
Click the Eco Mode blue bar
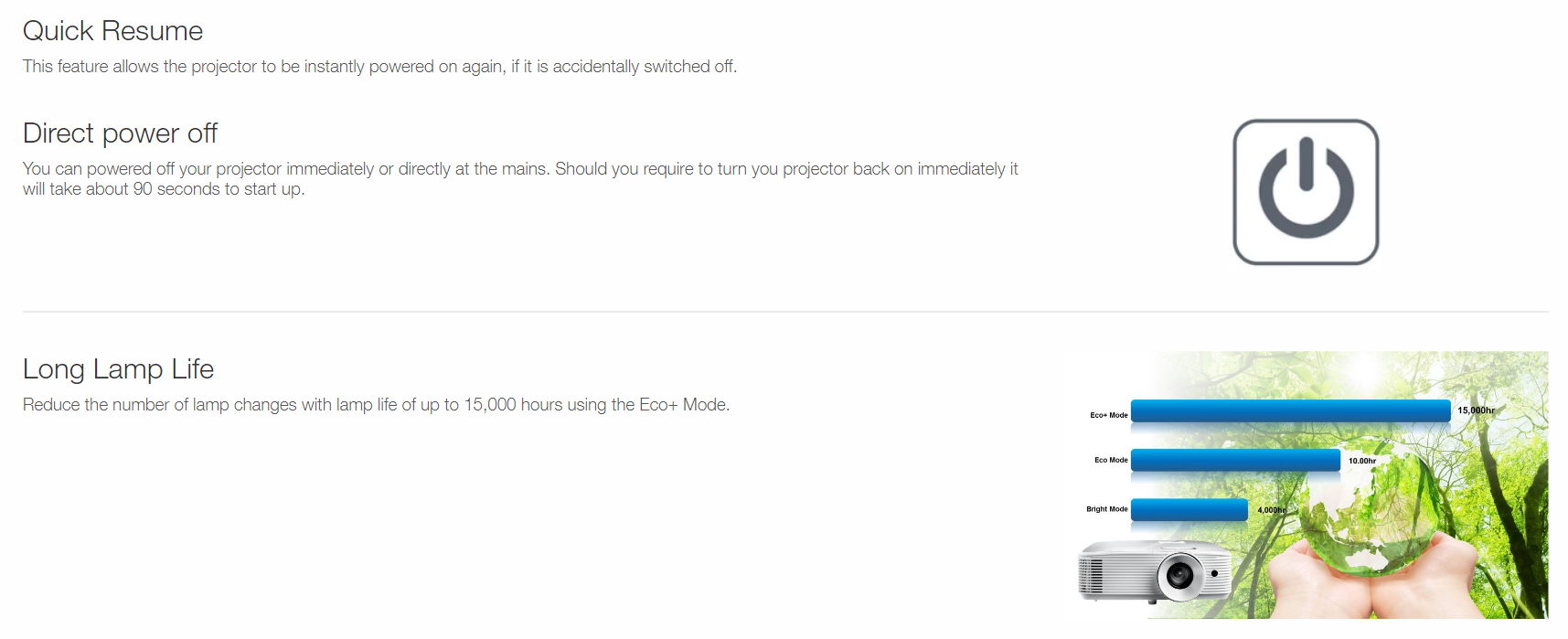(1235, 460)
